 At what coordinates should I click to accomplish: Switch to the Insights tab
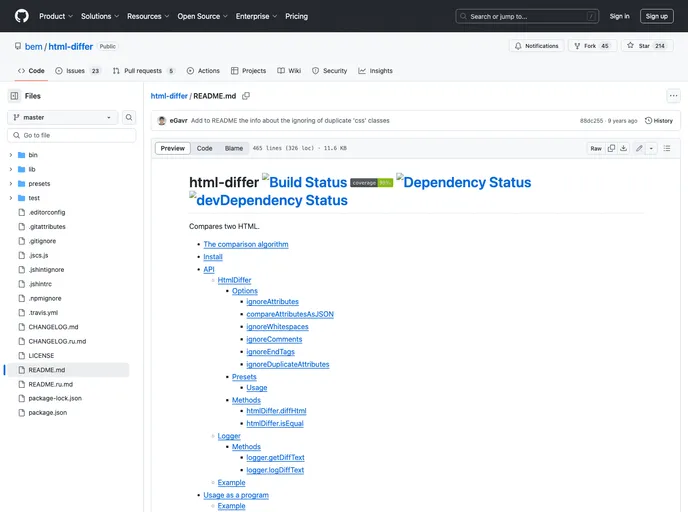click(x=376, y=71)
